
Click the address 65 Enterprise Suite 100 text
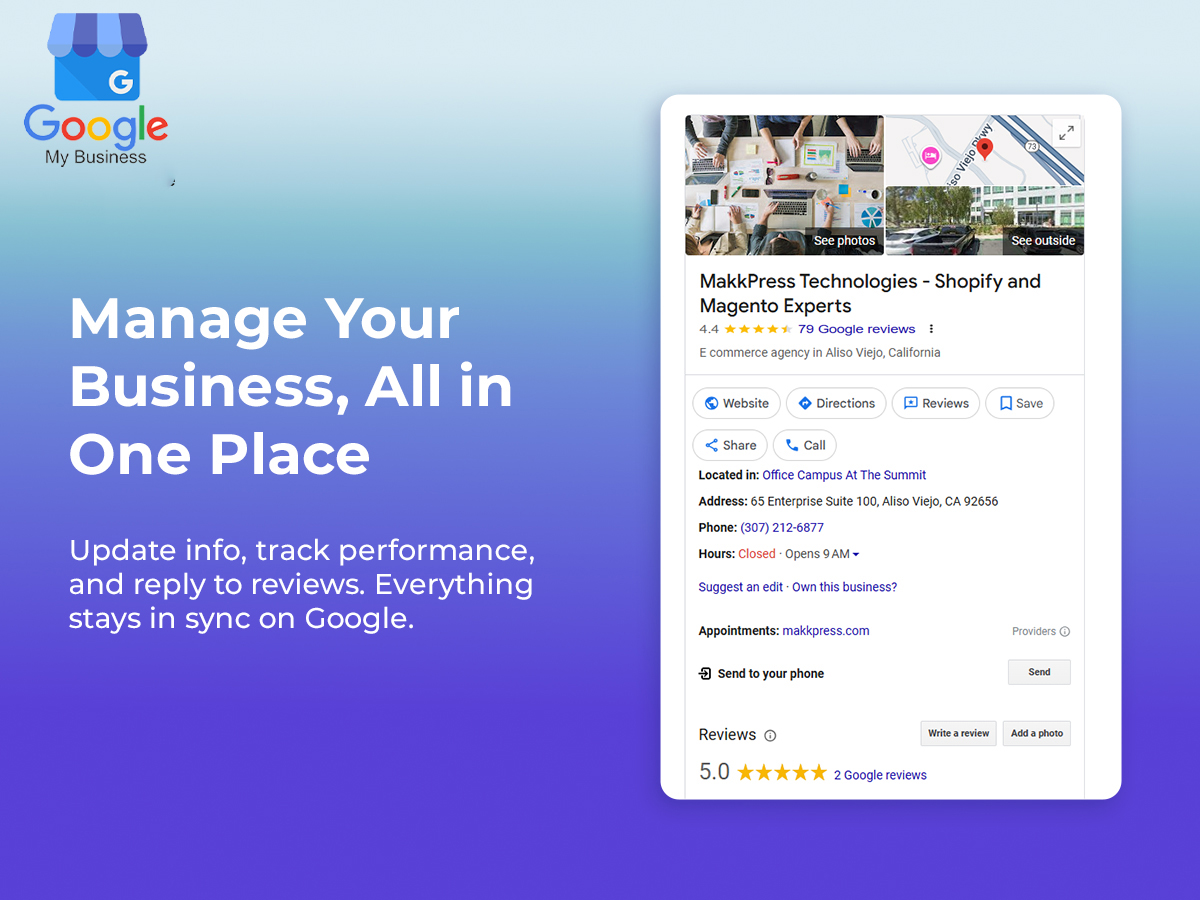tap(875, 501)
